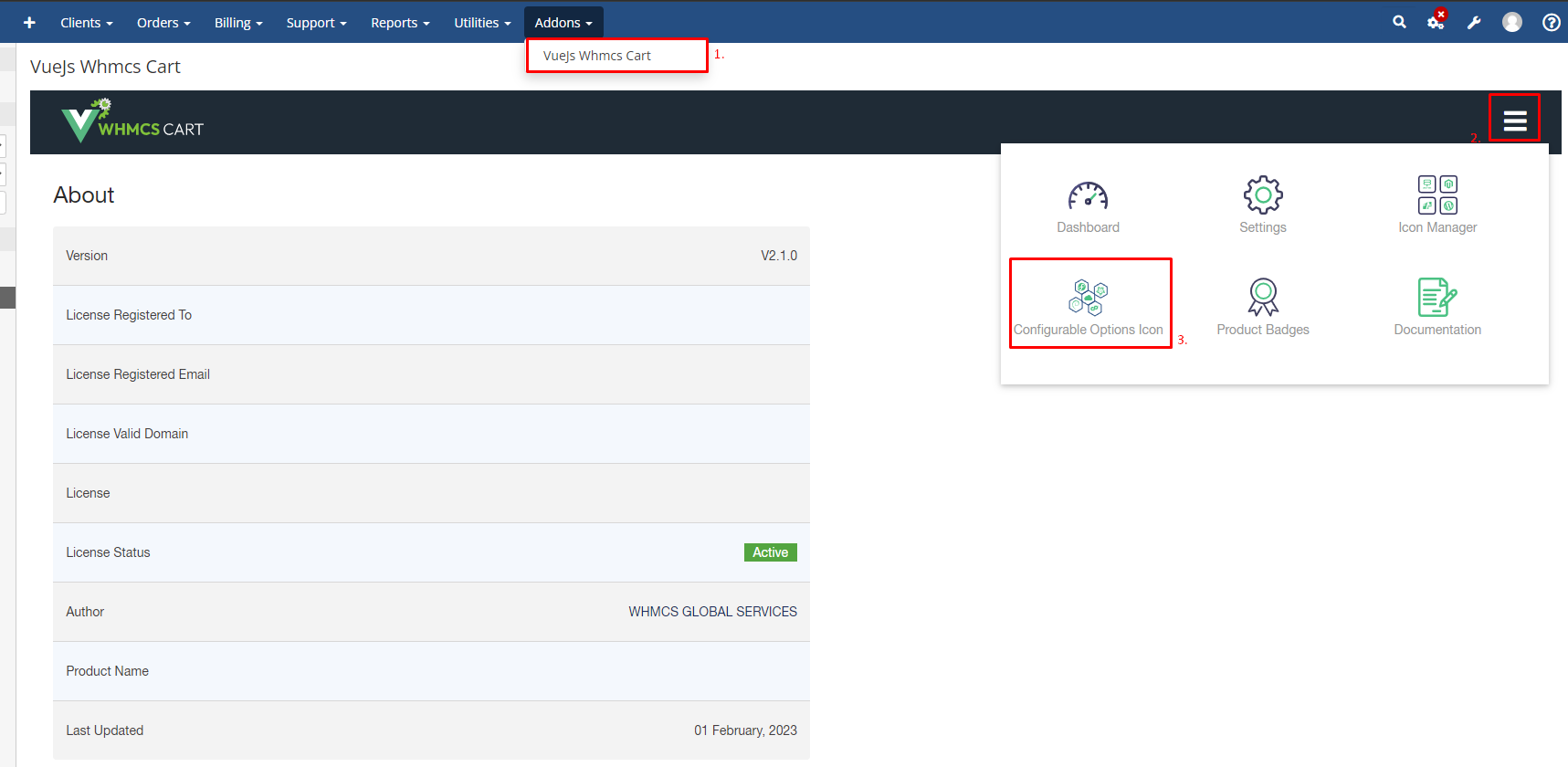This screenshot has height=767, width=1568.
Task: Click the plus add-new icon
Action: coord(29,22)
